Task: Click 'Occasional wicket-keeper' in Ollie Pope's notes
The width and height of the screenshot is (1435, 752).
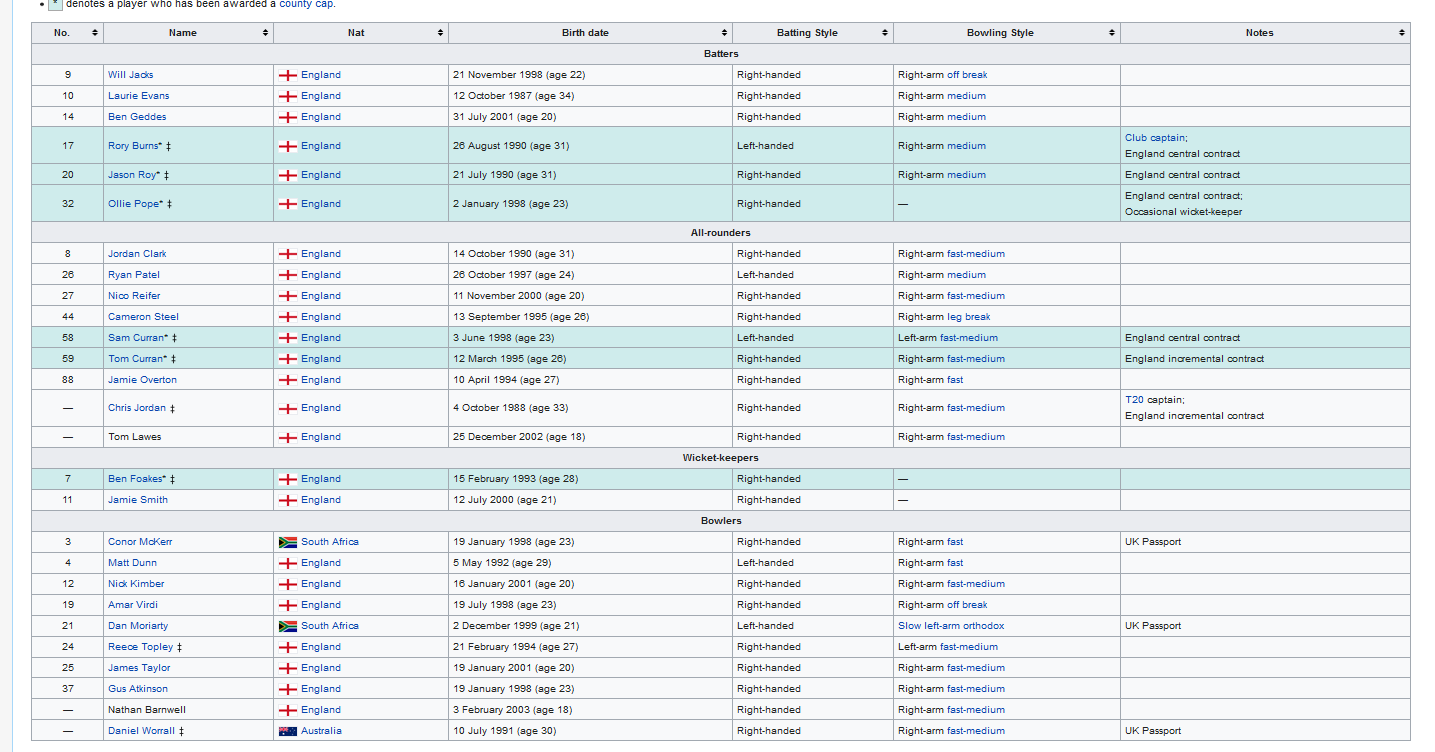Action: (x=1184, y=212)
